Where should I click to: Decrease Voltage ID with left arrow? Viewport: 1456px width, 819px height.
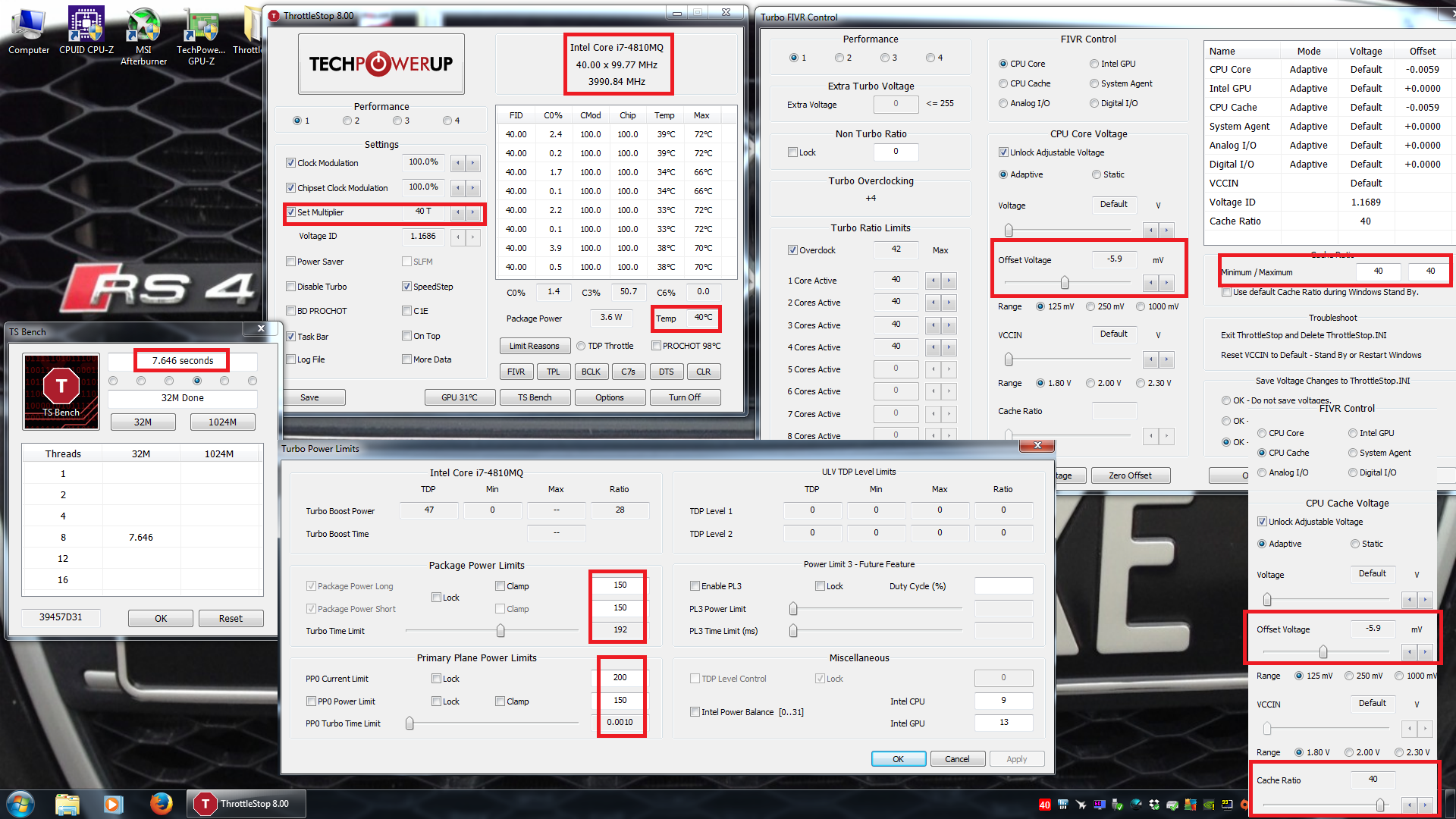click(457, 237)
